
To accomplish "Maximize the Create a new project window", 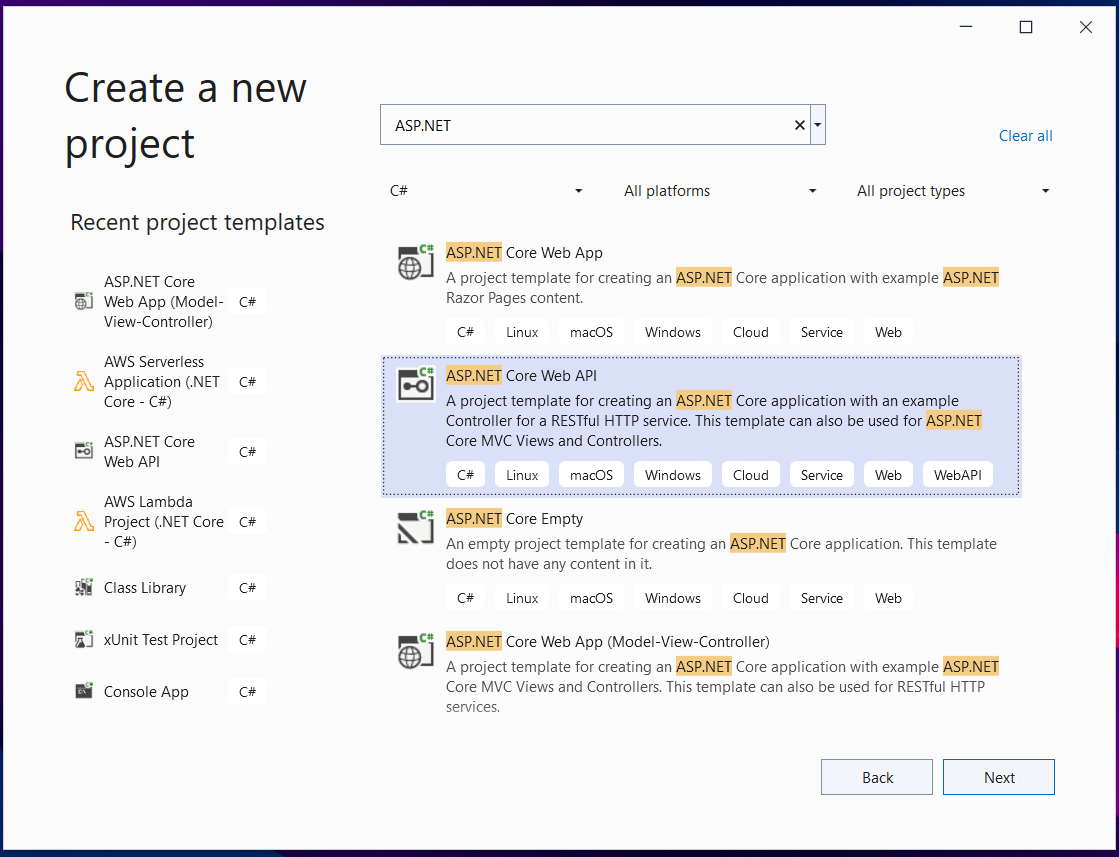I will click(1026, 27).
